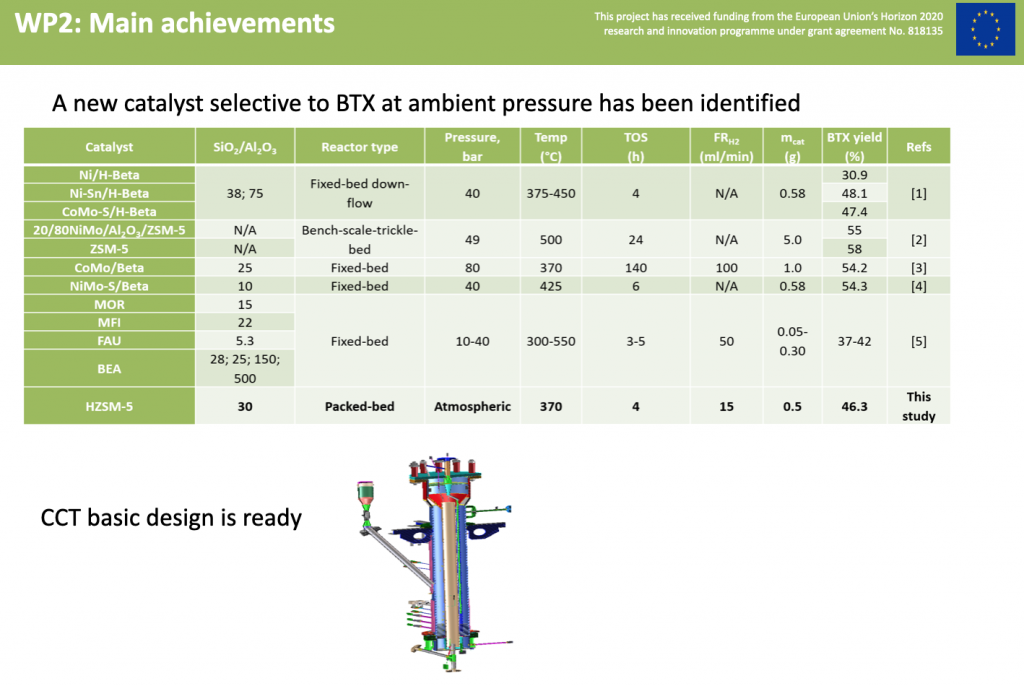Click the '300-550' temperature cell
Screen dimensions: 1024x686
551,340
